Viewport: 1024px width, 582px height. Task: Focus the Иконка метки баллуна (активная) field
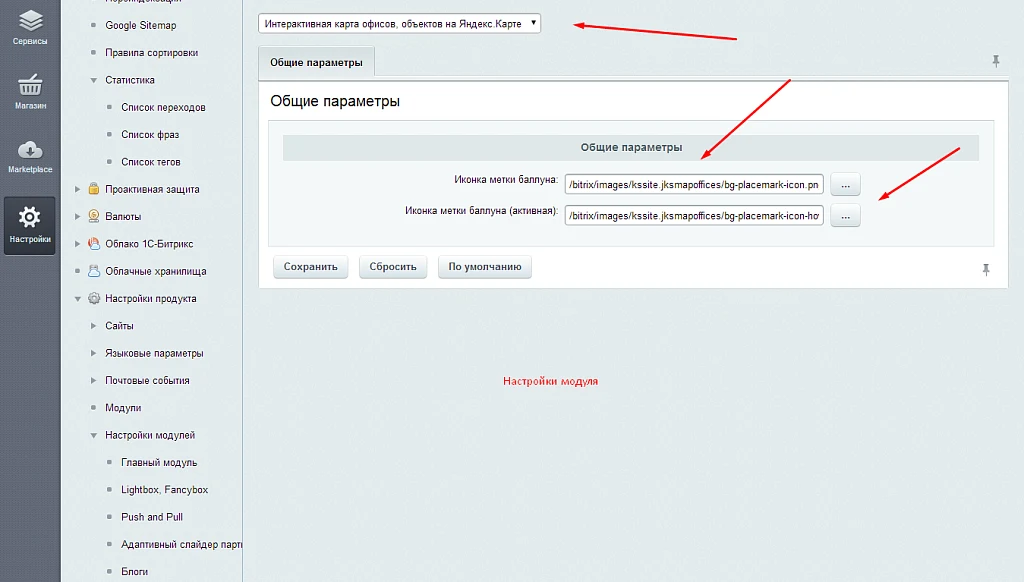(x=694, y=216)
